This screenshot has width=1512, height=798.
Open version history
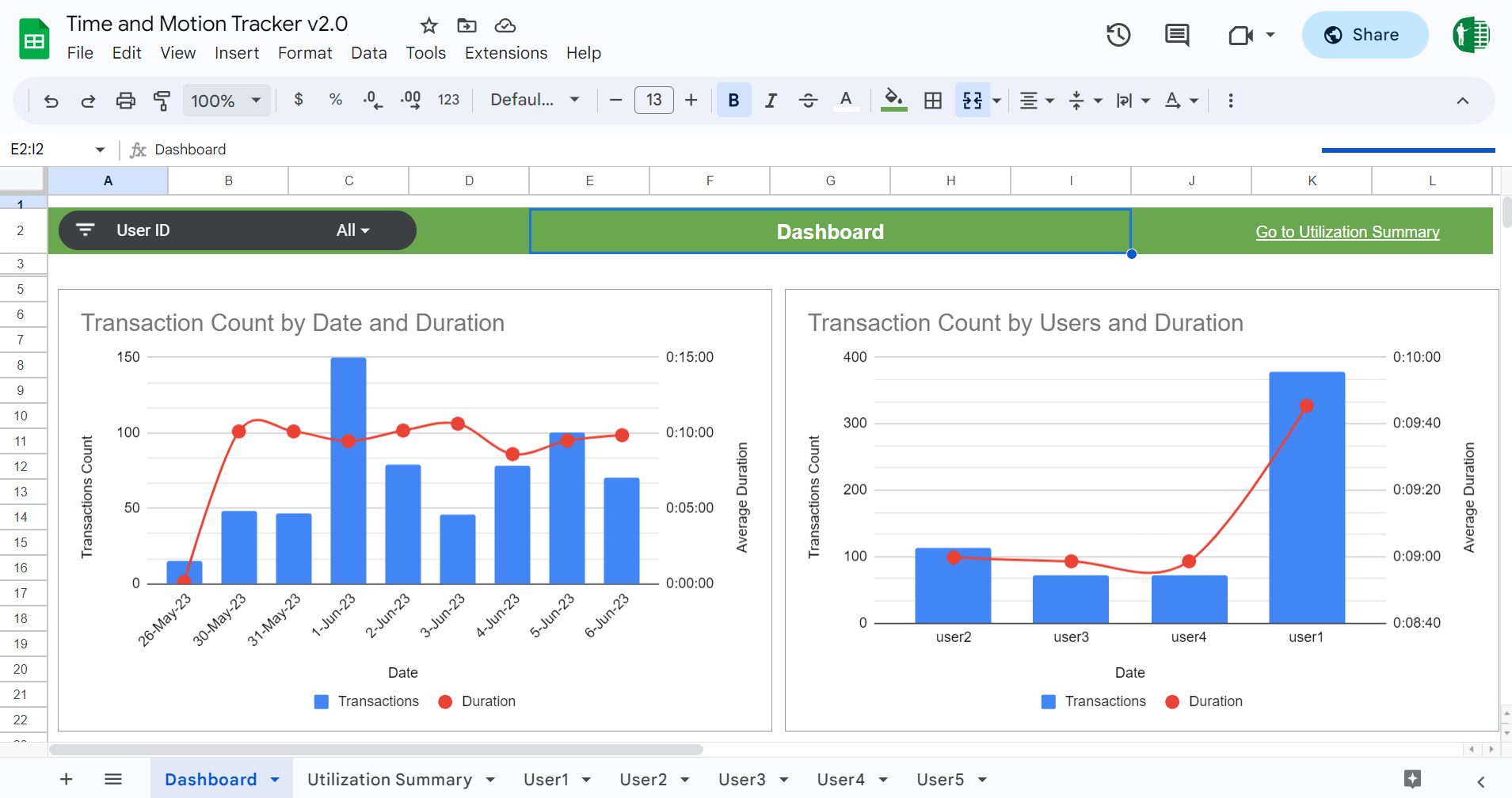pos(1118,35)
